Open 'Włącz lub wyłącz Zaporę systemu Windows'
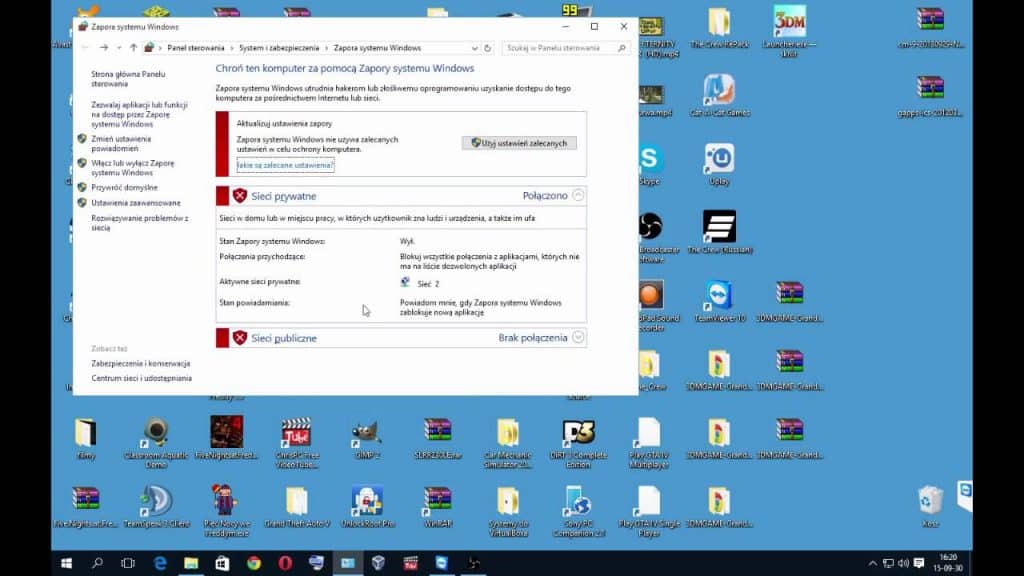The width and height of the screenshot is (1024, 576). pyautogui.click(x=133, y=168)
